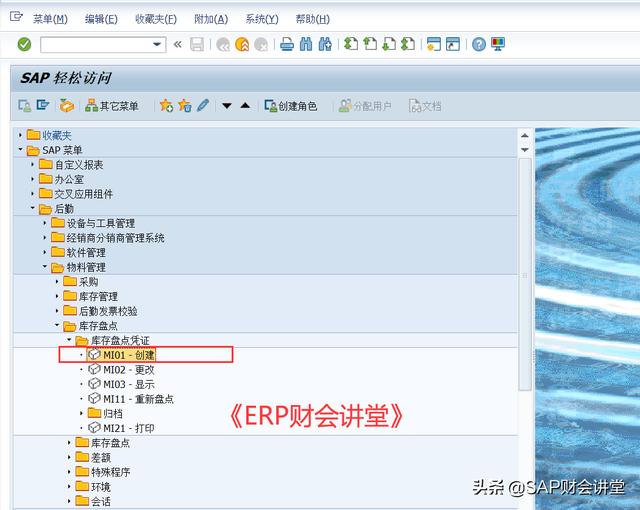Image resolution: width=640 pixels, height=510 pixels.
Task: Click the Back green arrow icon
Action: 223,44
